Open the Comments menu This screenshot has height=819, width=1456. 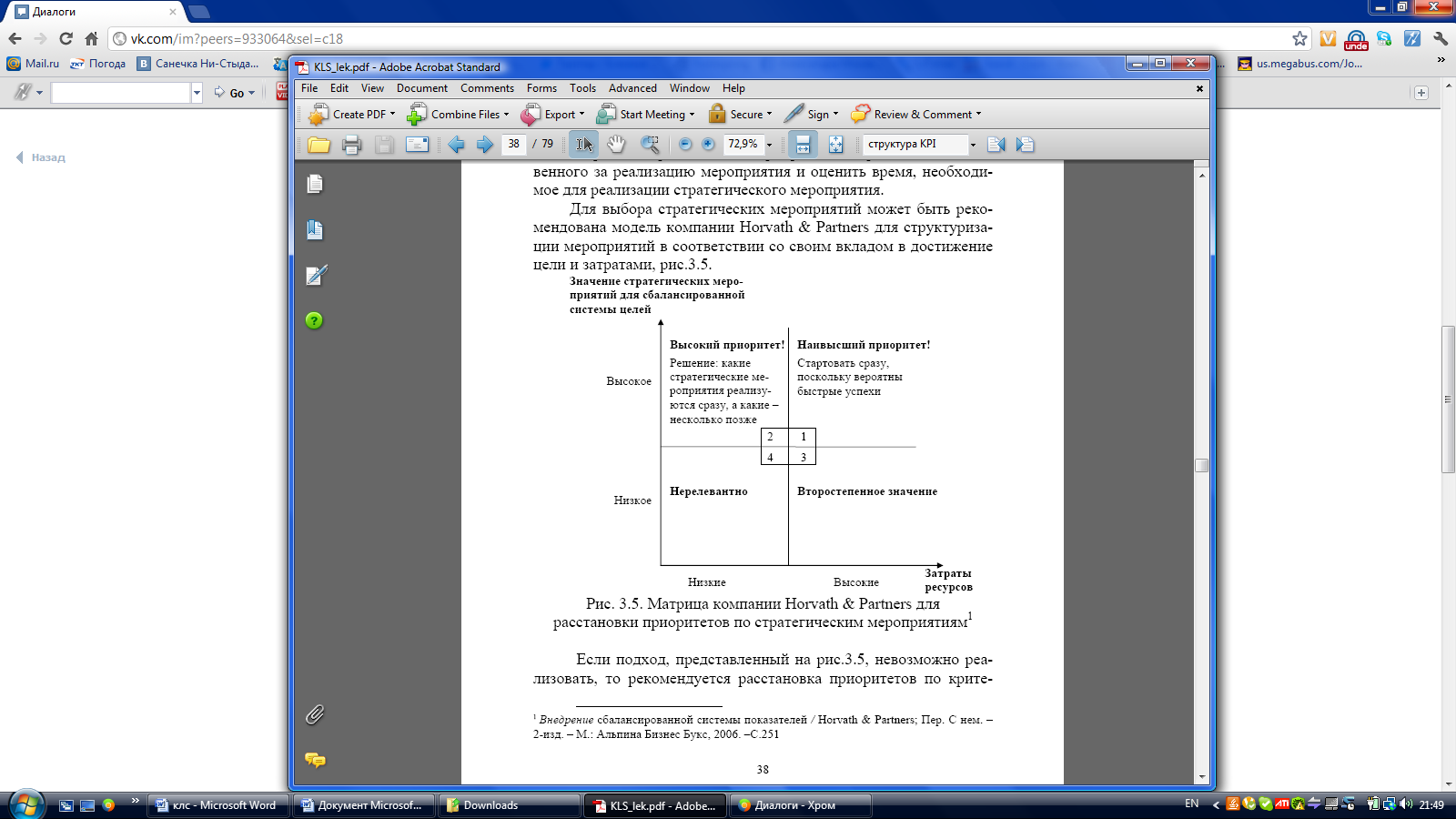coord(487,88)
